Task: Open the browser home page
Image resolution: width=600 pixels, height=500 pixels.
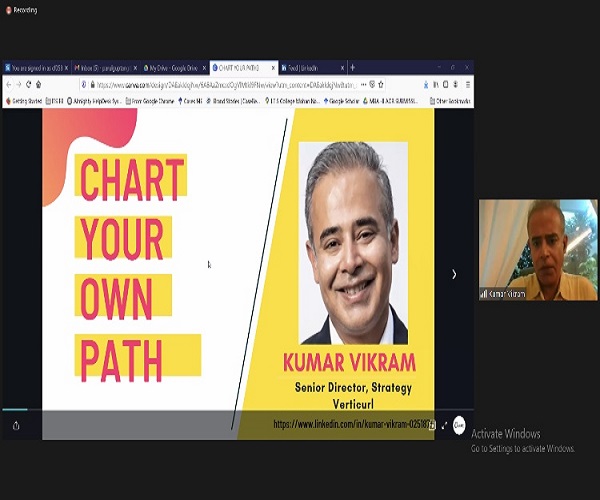Action: coord(39,84)
